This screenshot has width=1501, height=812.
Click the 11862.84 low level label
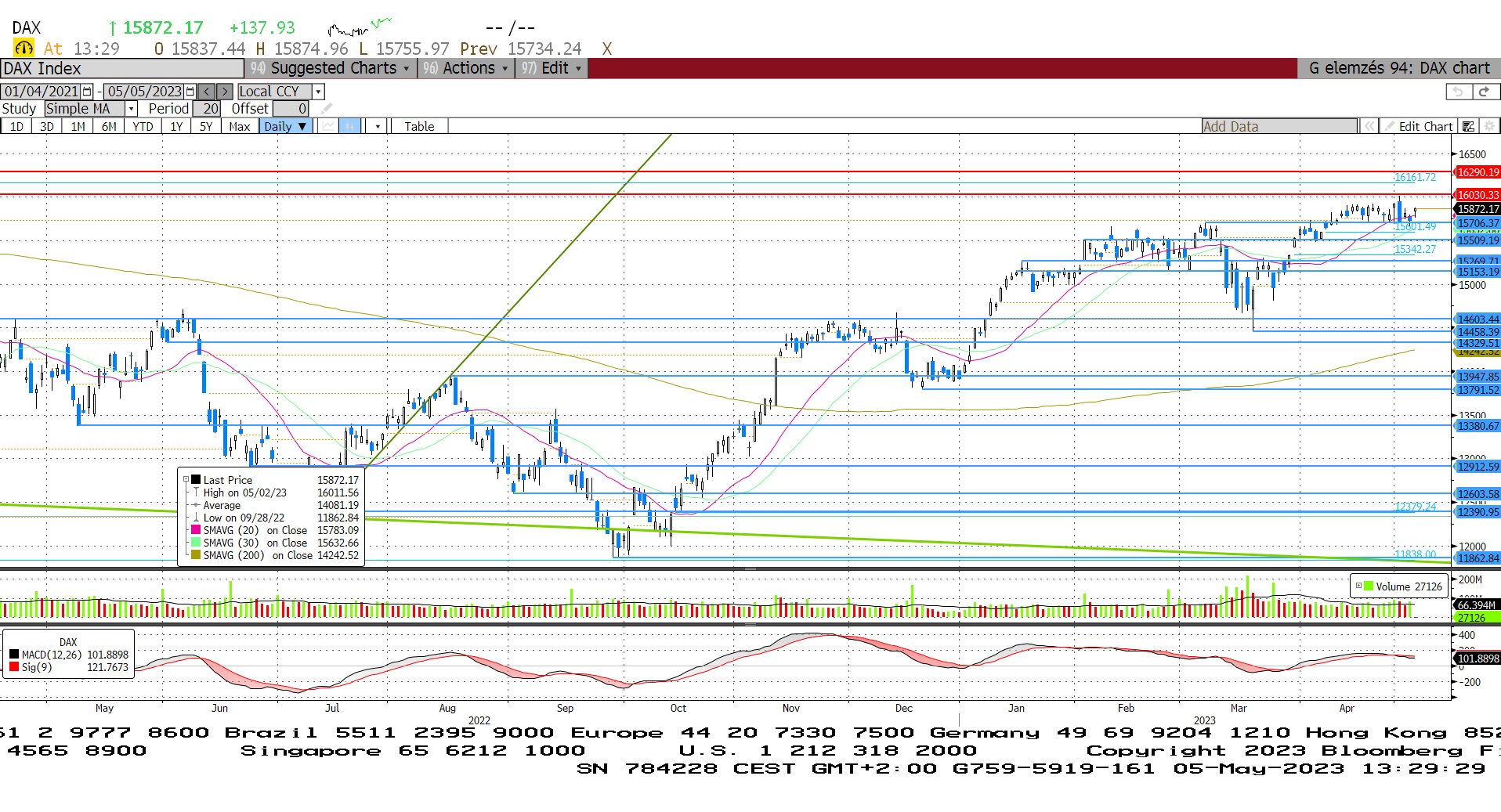(1477, 558)
